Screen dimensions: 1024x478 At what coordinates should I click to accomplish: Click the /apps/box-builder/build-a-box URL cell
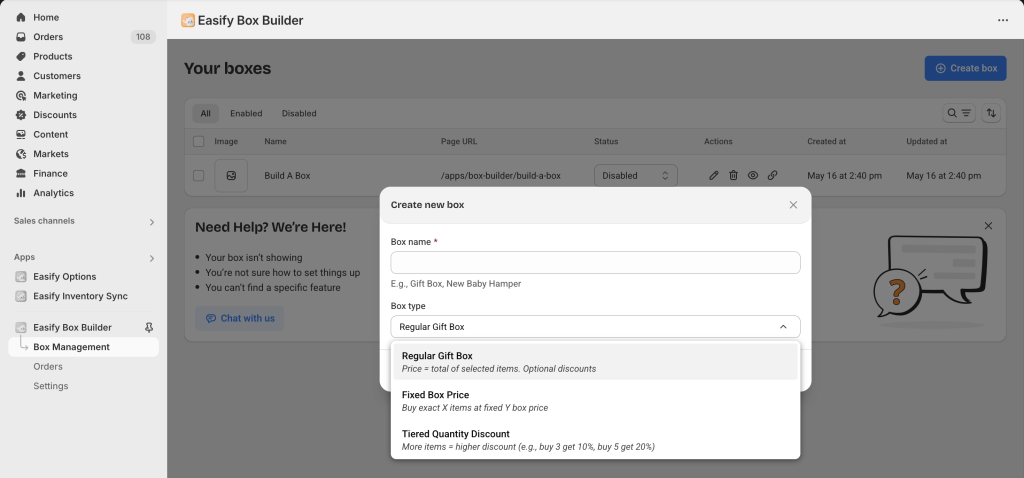[x=501, y=176]
